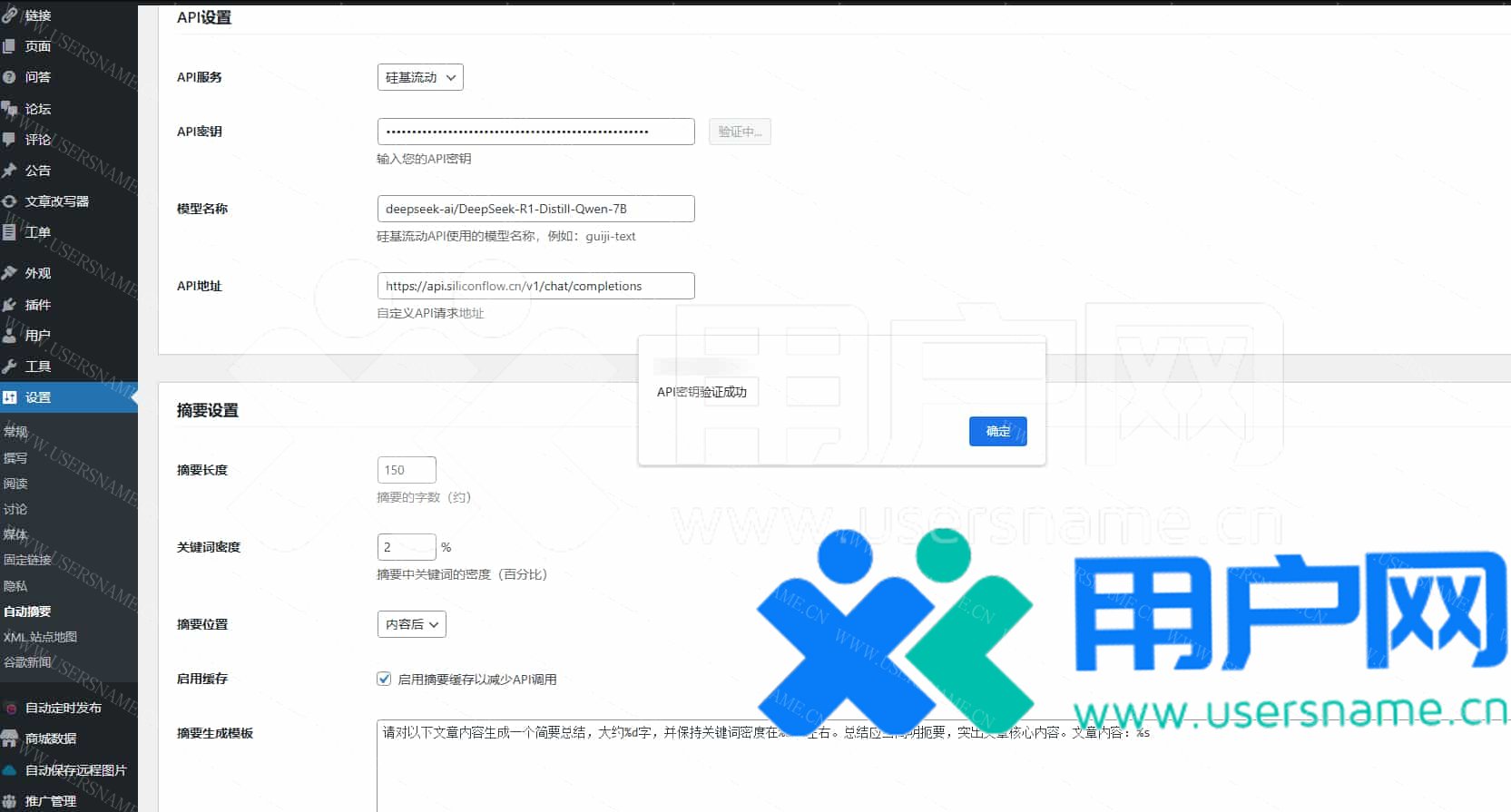
Task: Open the 自动摘要 settings submenu item
Action: click(27, 611)
